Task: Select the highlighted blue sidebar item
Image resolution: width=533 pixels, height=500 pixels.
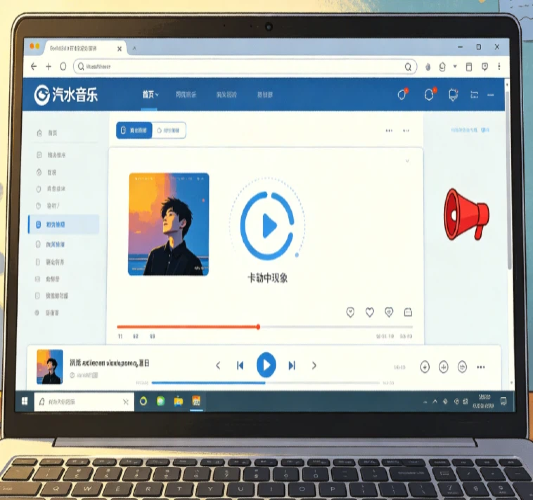Action: pyautogui.click(x=64, y=224)
